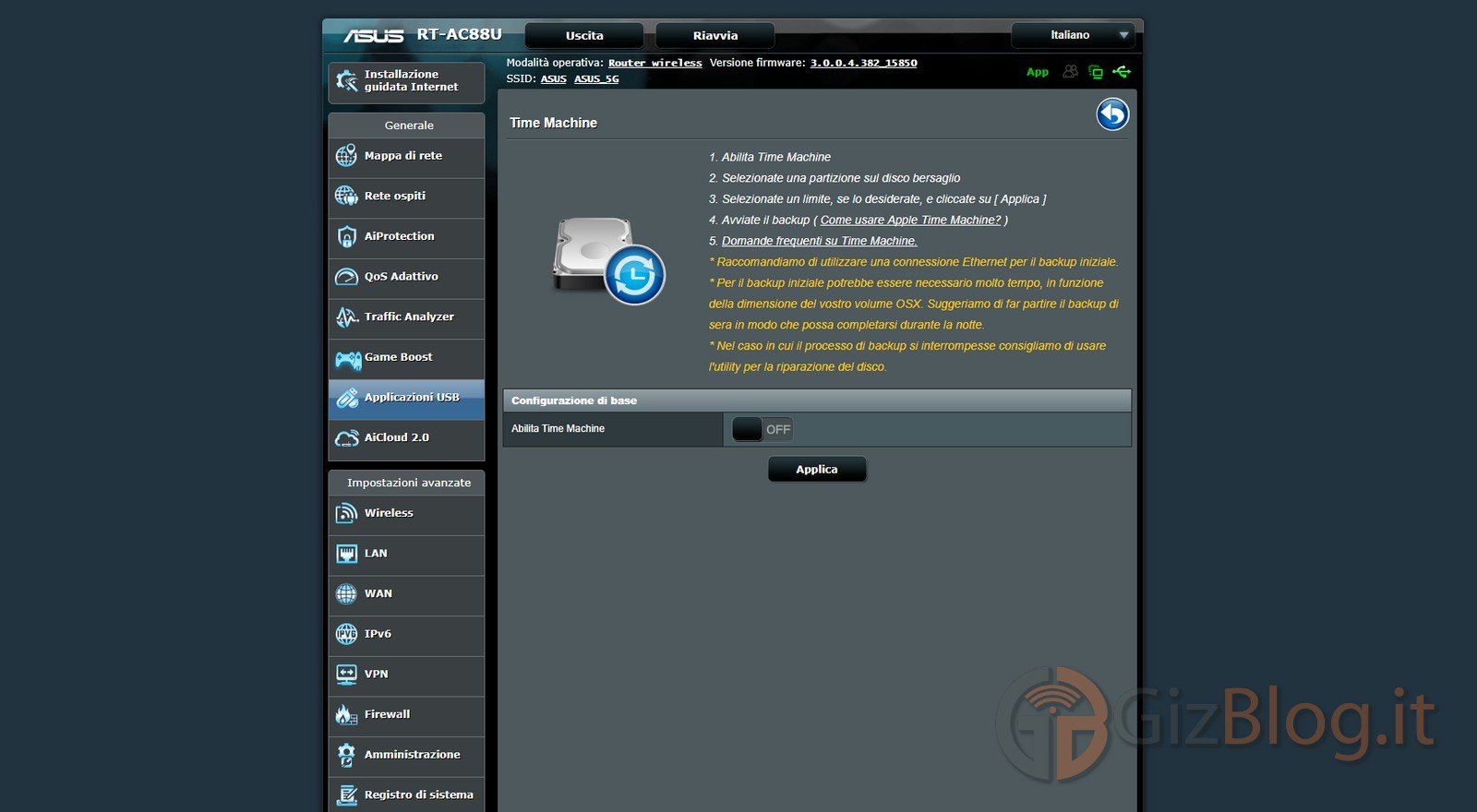Open the IPv6 icon
Image resolution: width=1477 pixels, height=812 pixels.
coord(346,634)
